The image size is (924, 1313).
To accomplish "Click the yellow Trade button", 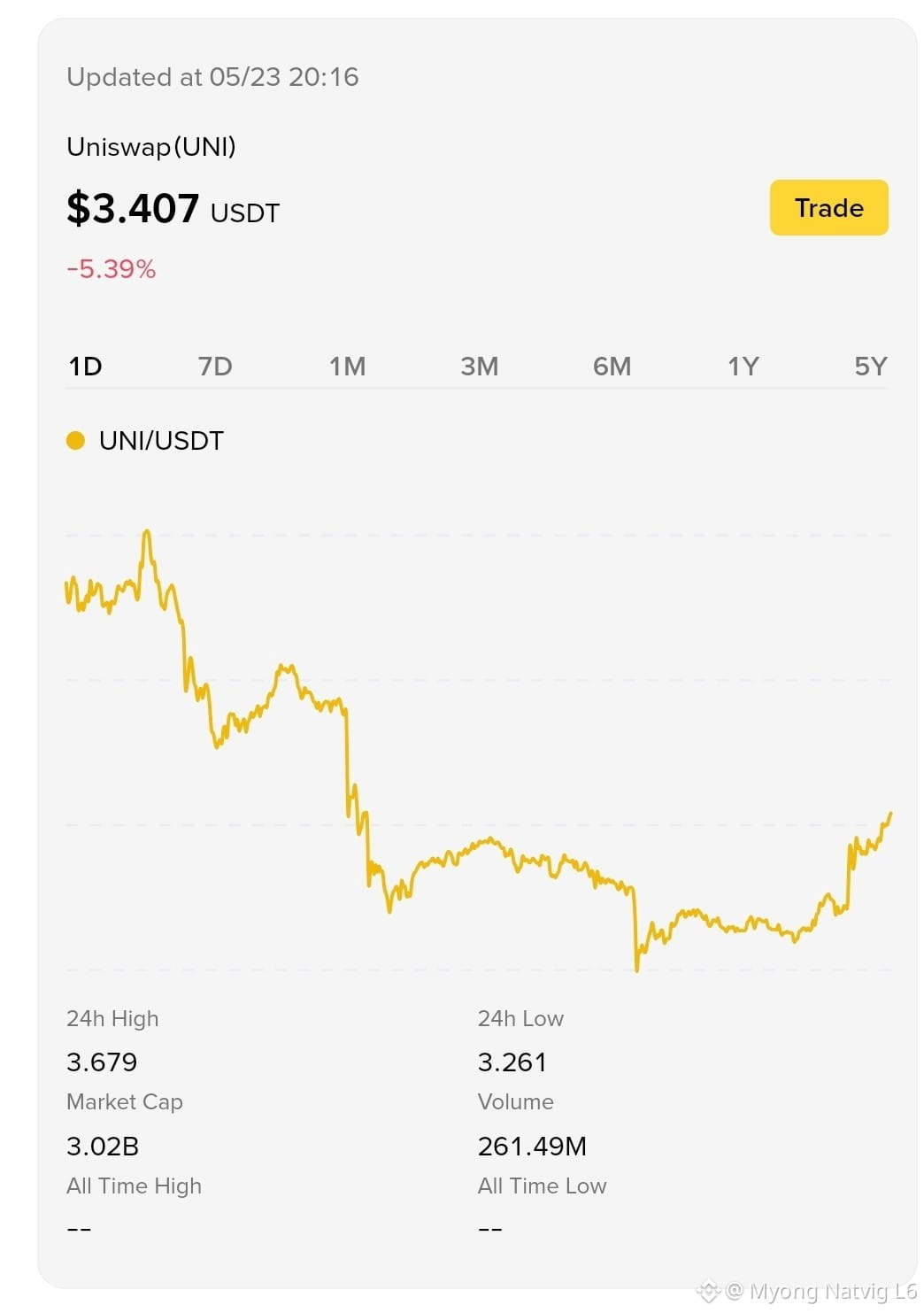I will [828, 208].
